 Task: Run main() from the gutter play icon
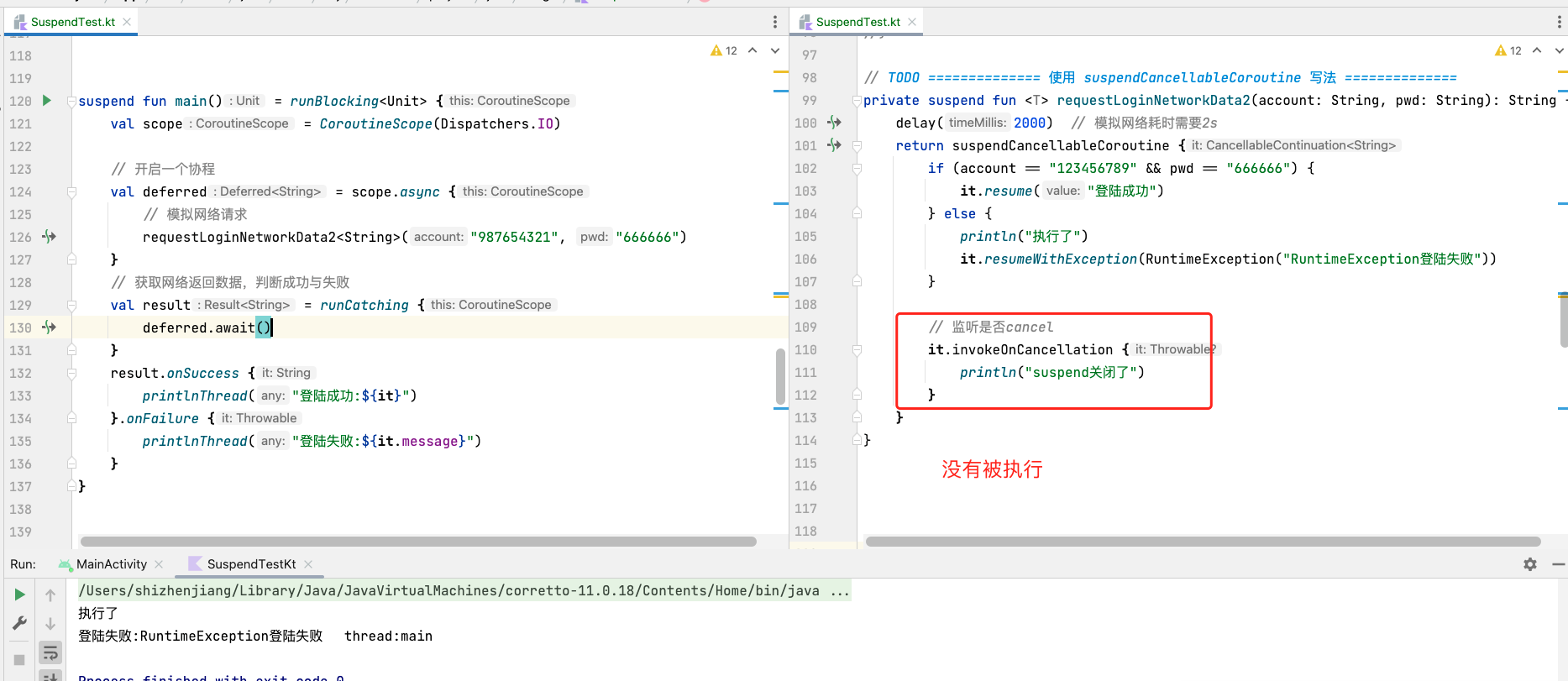pos(47,101)
